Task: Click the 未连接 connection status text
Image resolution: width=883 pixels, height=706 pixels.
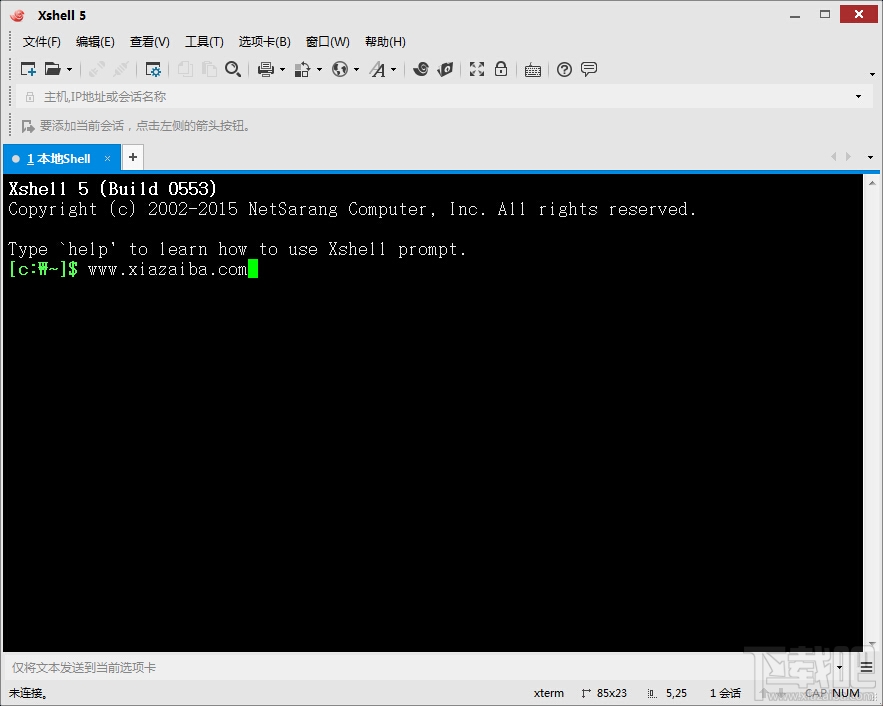Action: click(28, 693)
